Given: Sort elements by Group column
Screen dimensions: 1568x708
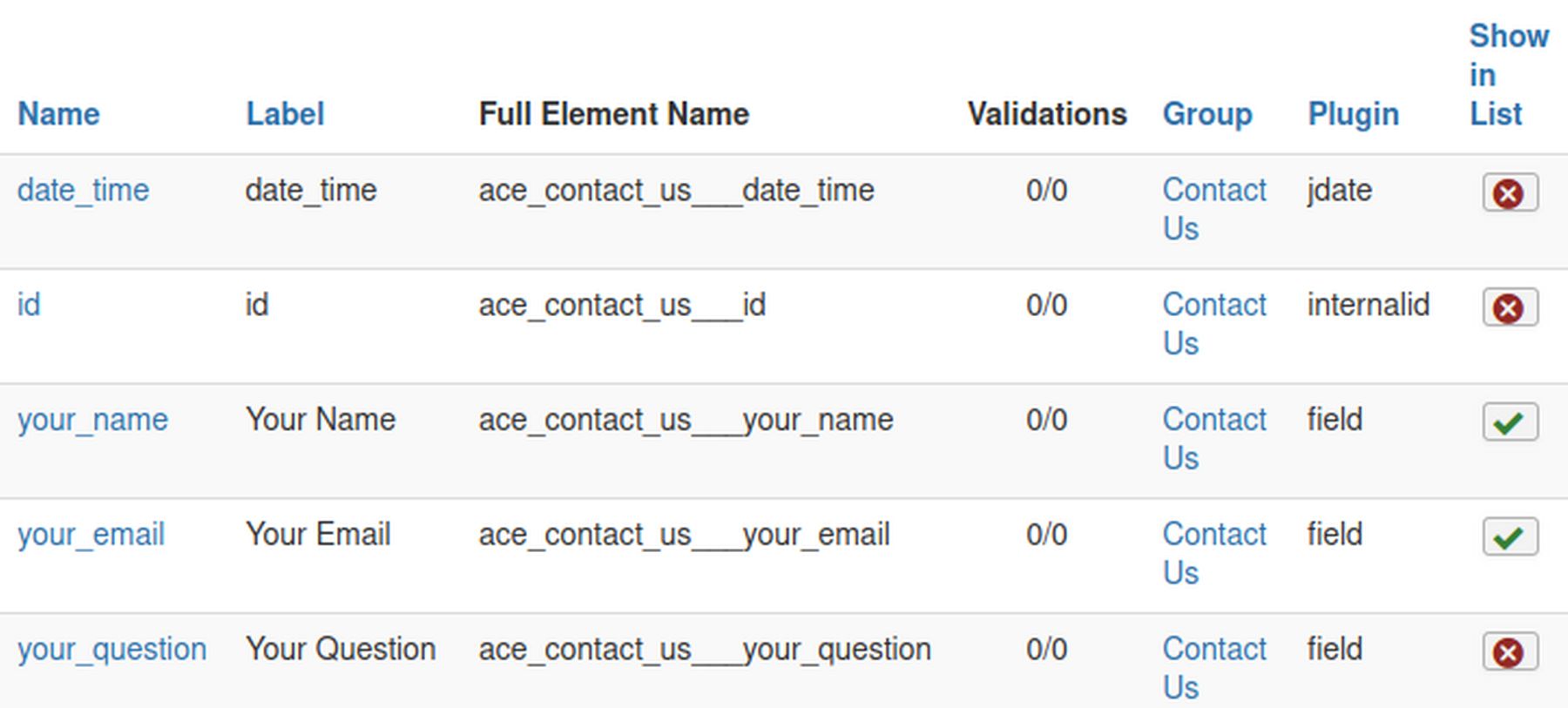Looking at the screenshot, I should pos(1207,114).
